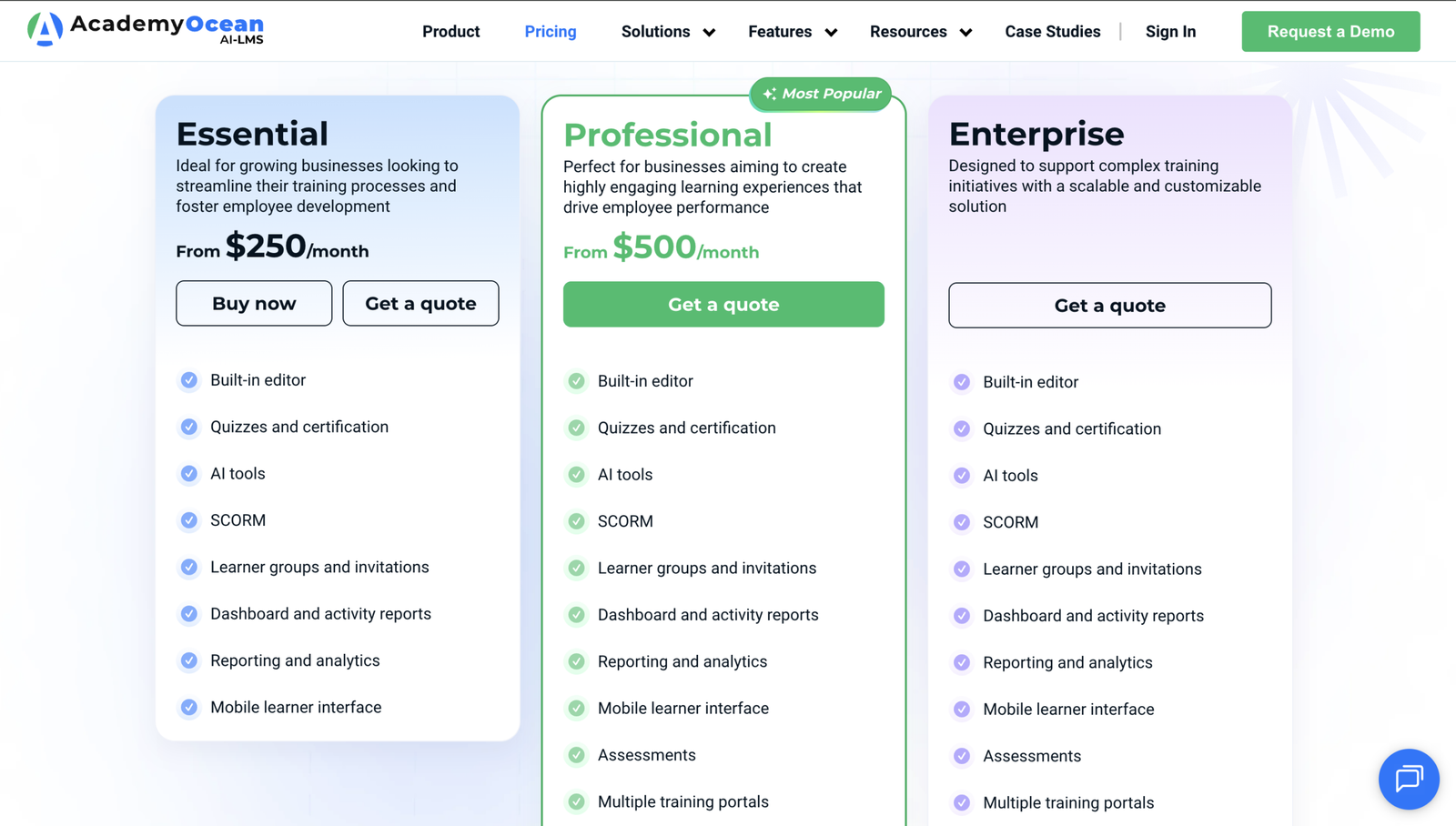Screen dimensions: 1456x826
Task: Go to the Product menu item
Action: (450, 32)
